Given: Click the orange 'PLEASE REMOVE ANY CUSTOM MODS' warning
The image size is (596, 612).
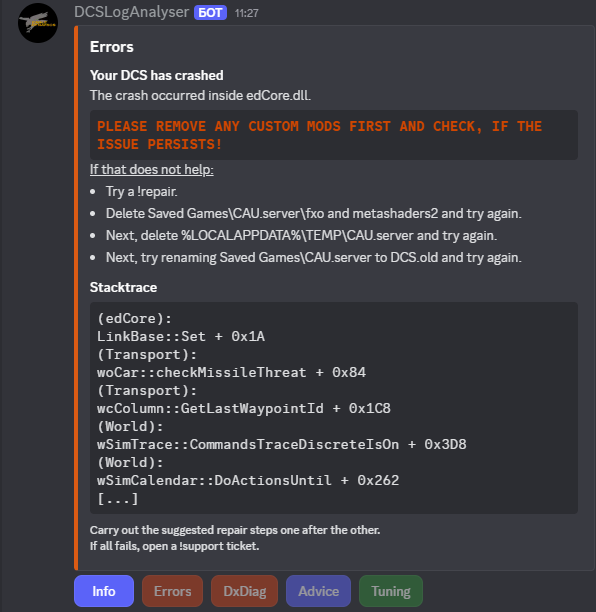Looking at the screenshot, I should click(319, 135).
